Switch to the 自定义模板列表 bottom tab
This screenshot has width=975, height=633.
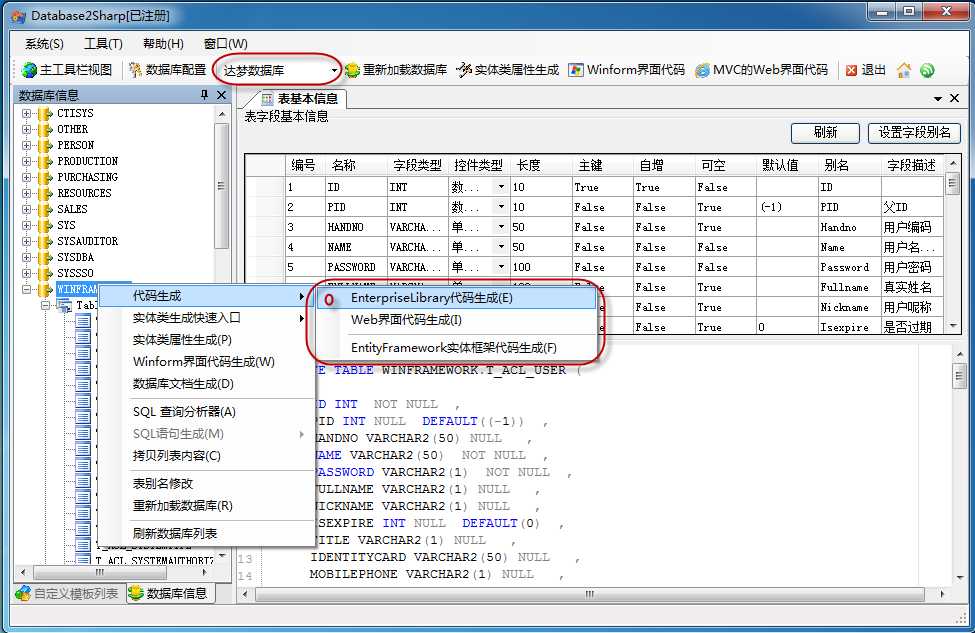[x=68, y=594]
